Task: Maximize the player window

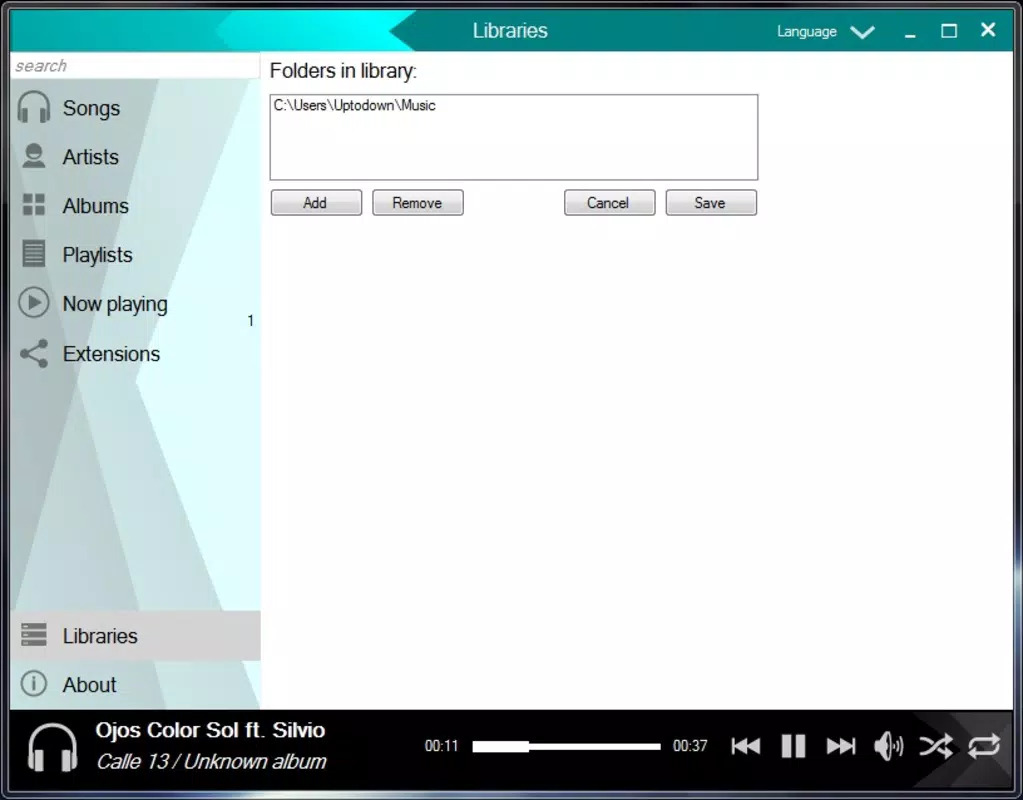Action: point(949,31)
